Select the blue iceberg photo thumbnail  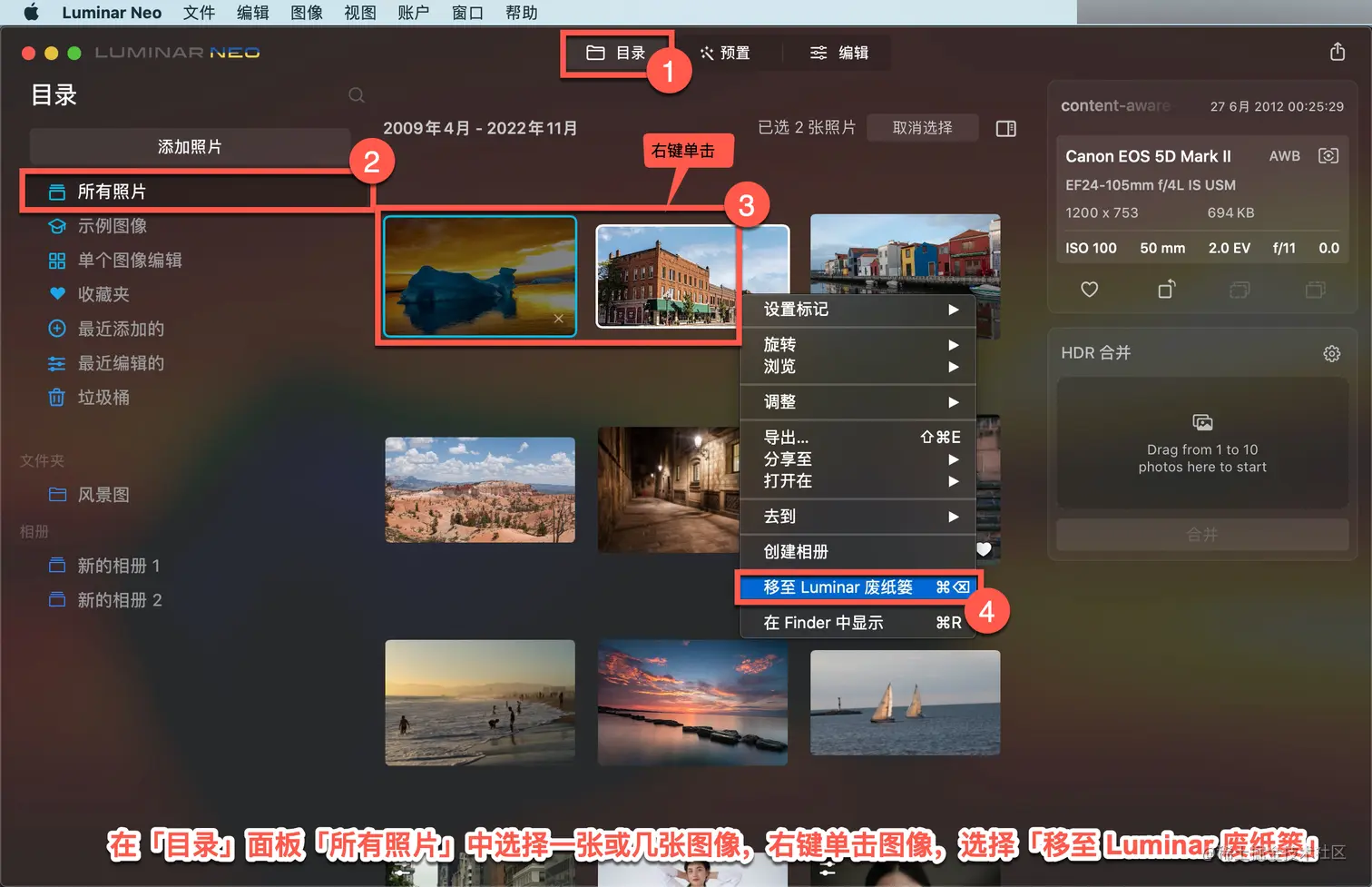point(480,276)
